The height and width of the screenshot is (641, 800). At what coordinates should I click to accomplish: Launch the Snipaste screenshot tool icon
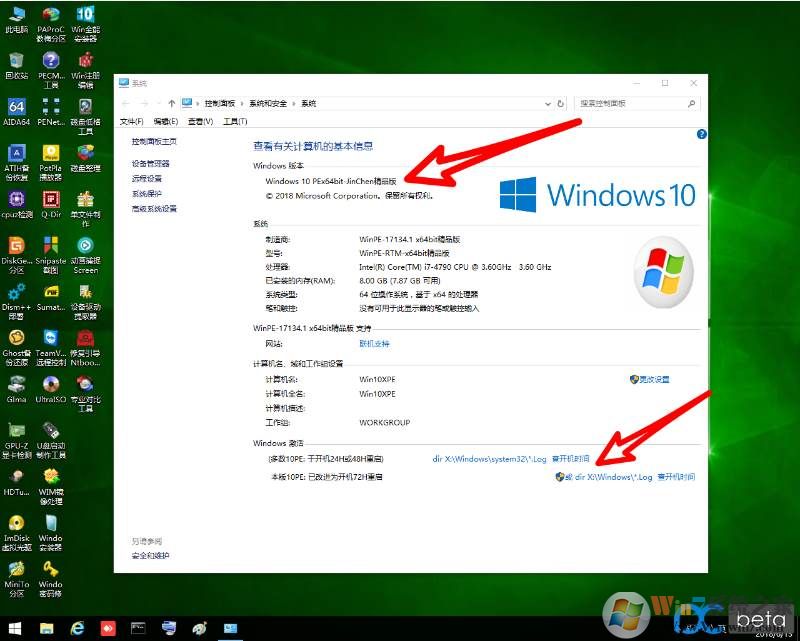click(x=50, y=246)
